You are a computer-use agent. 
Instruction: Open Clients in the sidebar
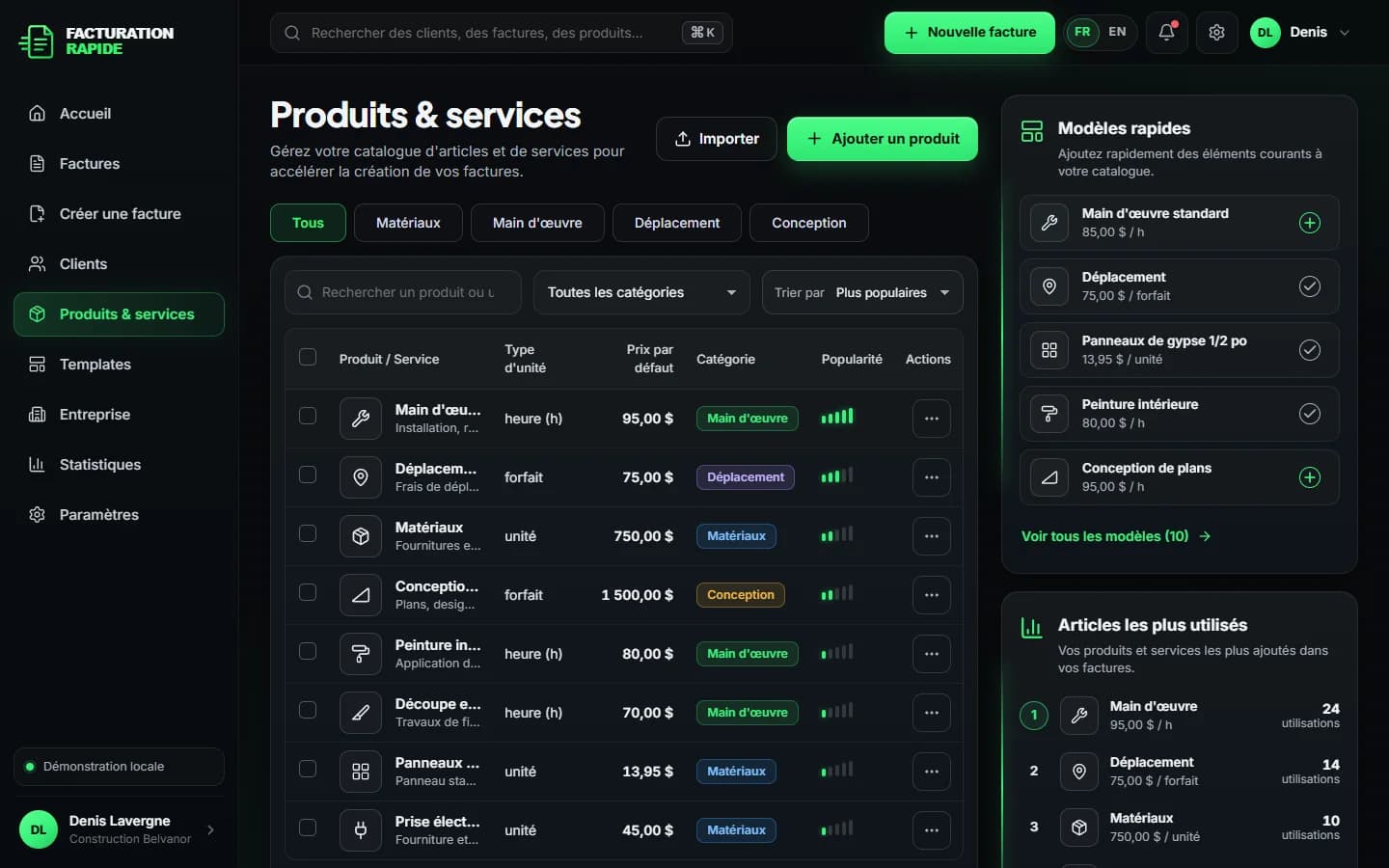119,264
